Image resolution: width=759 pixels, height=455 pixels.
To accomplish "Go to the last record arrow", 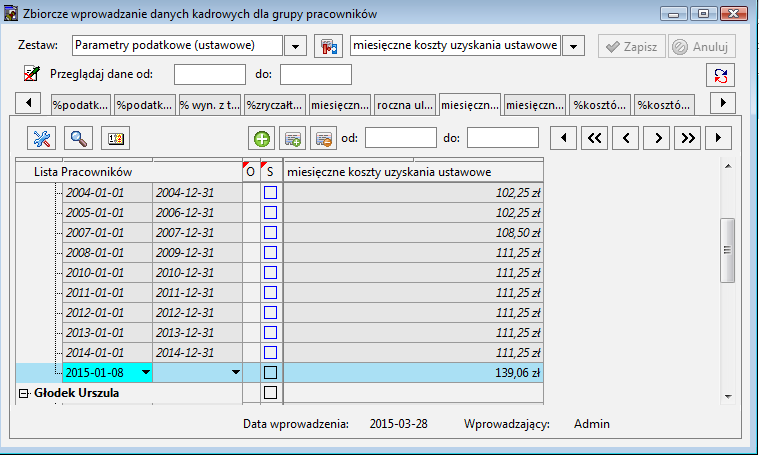I will 718,138.
